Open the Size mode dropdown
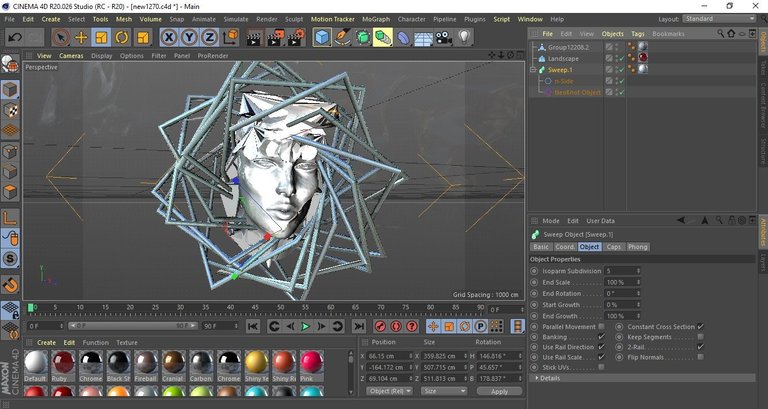Viewport: 768px width, 409px height. point(444,391)
